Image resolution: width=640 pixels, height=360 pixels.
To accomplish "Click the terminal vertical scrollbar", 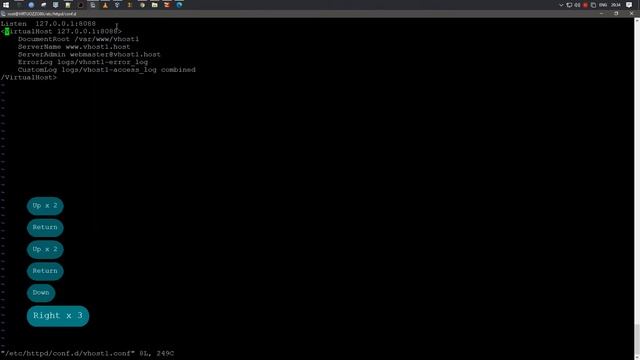I will point(637,189).
